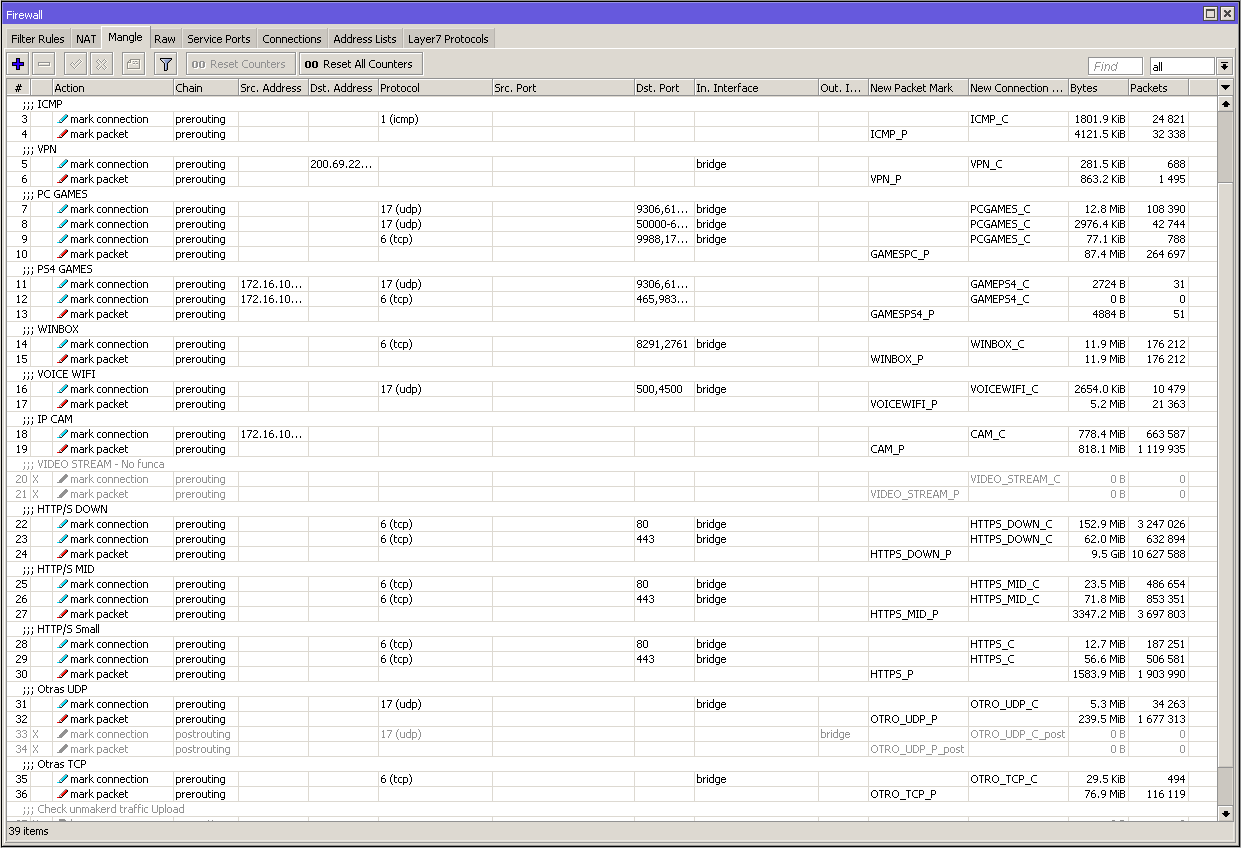The width and height of the screenshot is (1241, 848).
Task: Click the mark packet icon of rule 13
Action: point(62,314)
